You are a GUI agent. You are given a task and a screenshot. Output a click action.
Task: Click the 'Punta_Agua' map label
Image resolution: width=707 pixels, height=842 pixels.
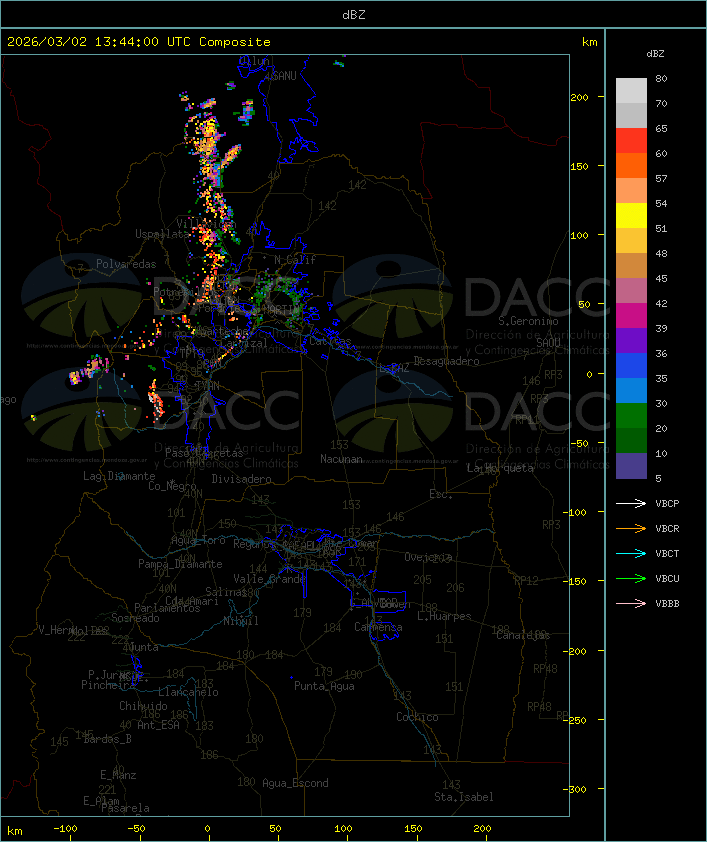[324, 686]
